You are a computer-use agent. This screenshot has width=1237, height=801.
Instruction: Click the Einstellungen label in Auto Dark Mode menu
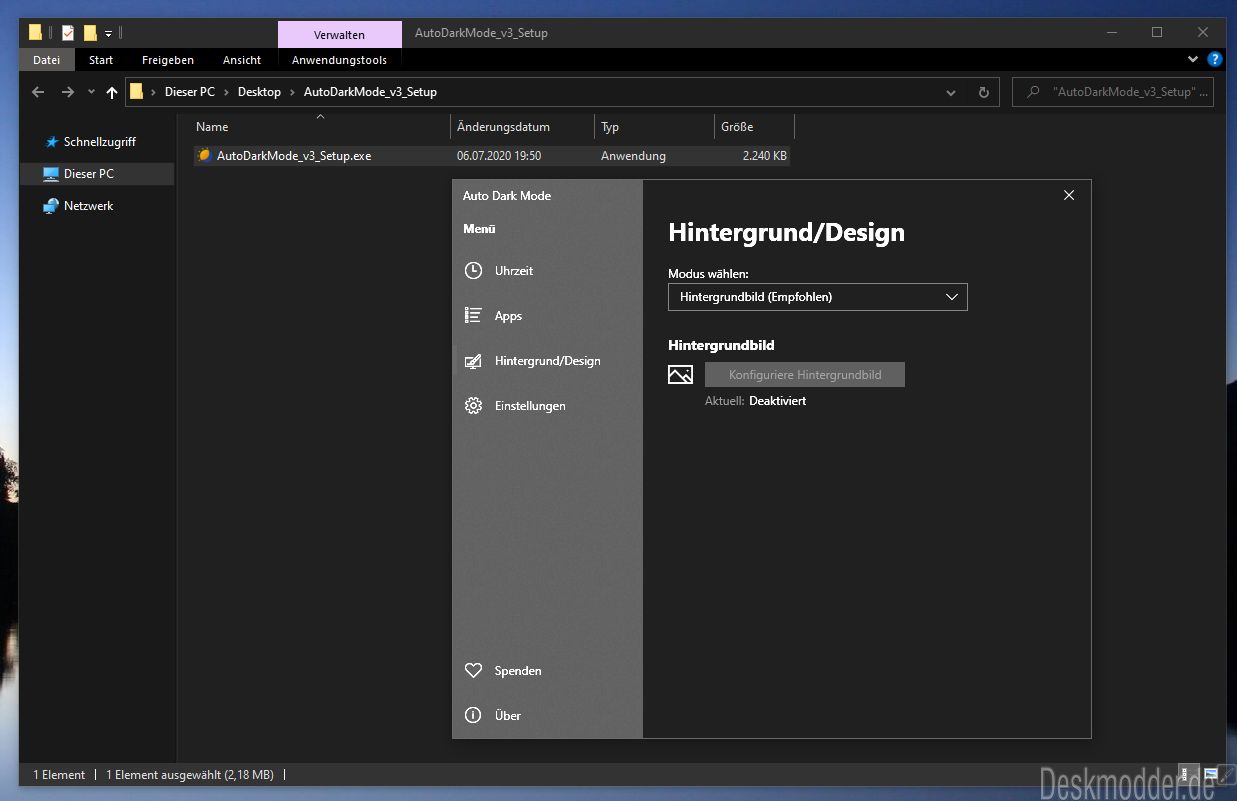(530, 406)
